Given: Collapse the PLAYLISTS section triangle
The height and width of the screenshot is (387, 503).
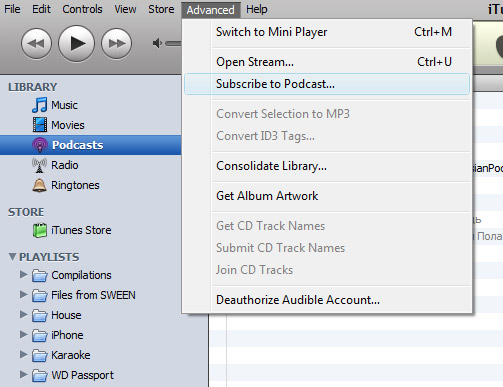Looking at the screenshot, I should click(x=12, y=257).
